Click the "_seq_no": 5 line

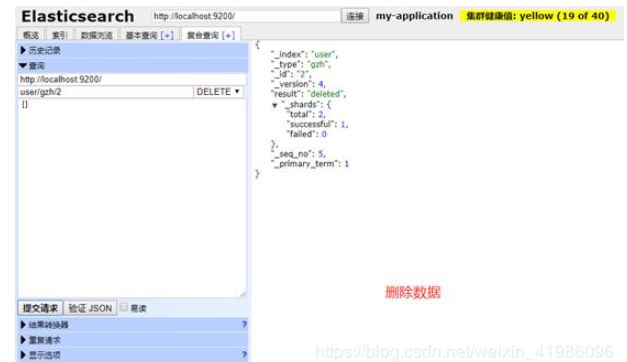pos(299,154)
